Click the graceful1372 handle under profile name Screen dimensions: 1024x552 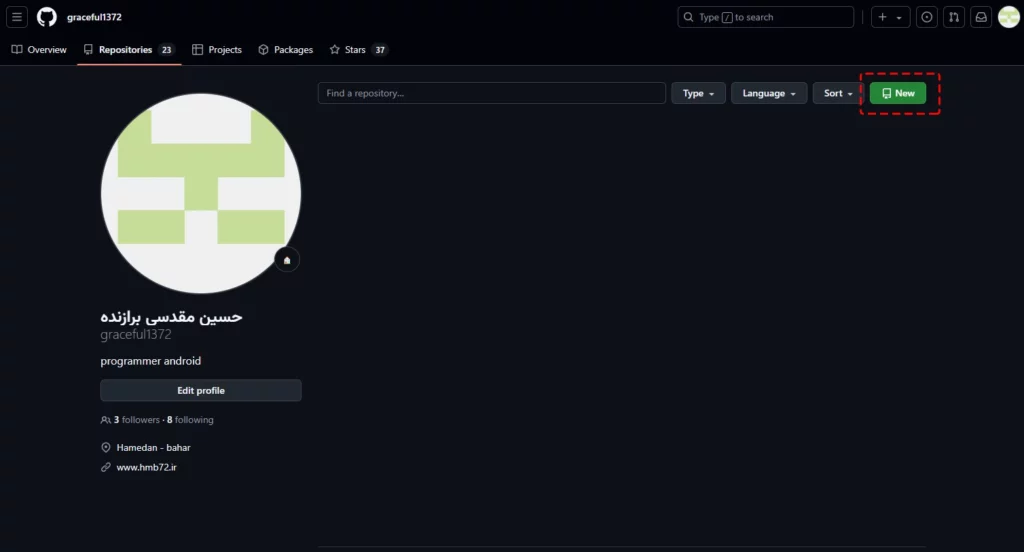coord(136,334)
